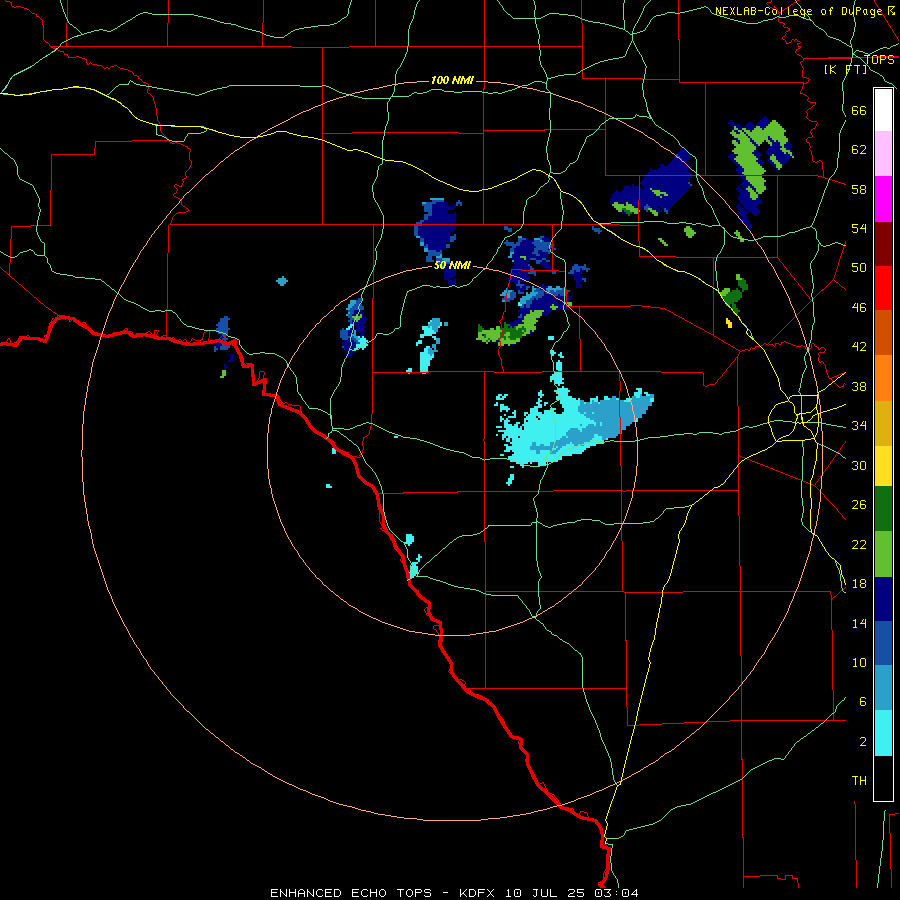Viewport: 900px width, 900px height.
Task: Click the 10 value on legend
Action: [859, 662]
